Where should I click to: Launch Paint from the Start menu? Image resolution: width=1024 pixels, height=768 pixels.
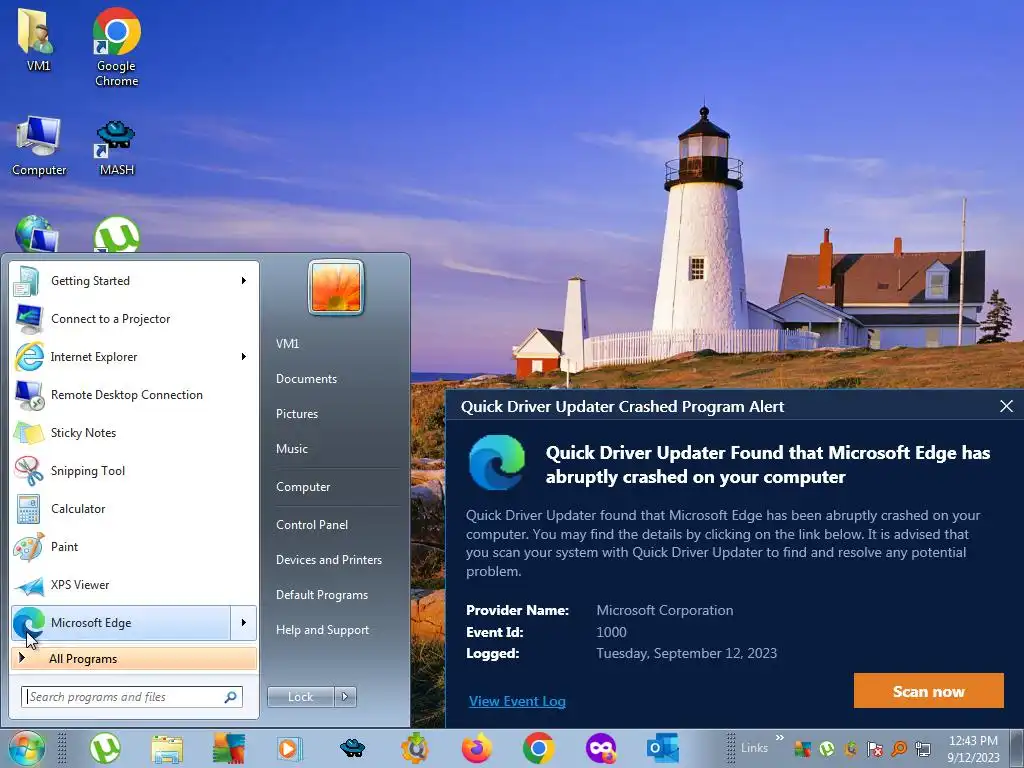(135, 547)
